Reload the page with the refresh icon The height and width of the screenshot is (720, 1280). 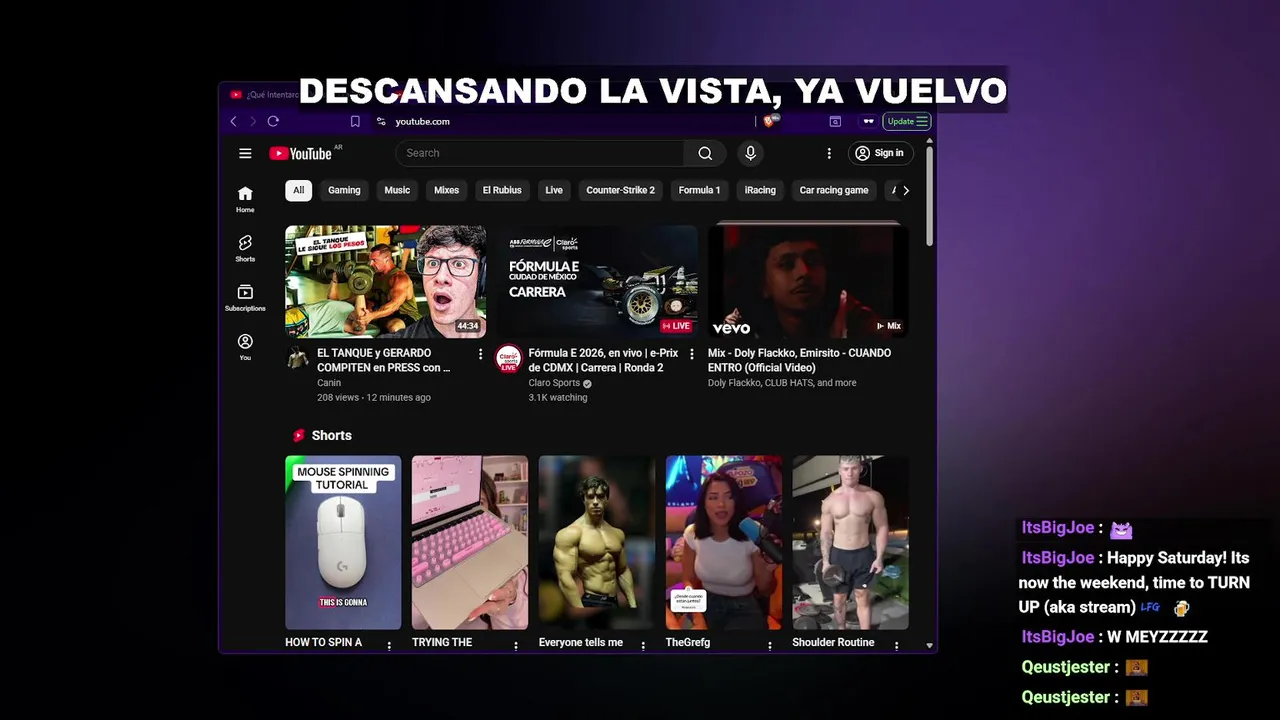point(273,121)
